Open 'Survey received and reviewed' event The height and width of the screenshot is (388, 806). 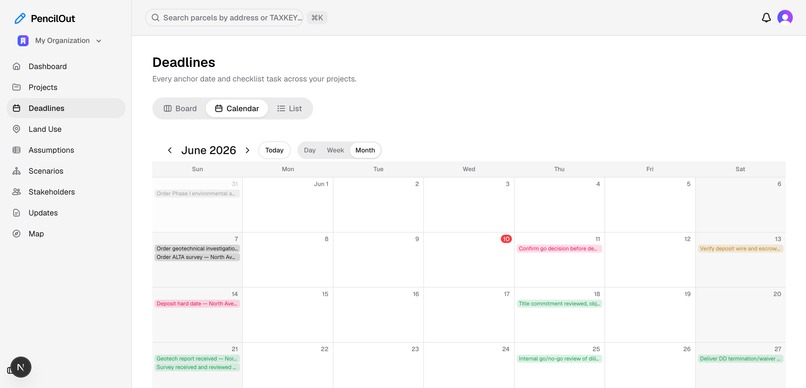[x=197, y=367]
